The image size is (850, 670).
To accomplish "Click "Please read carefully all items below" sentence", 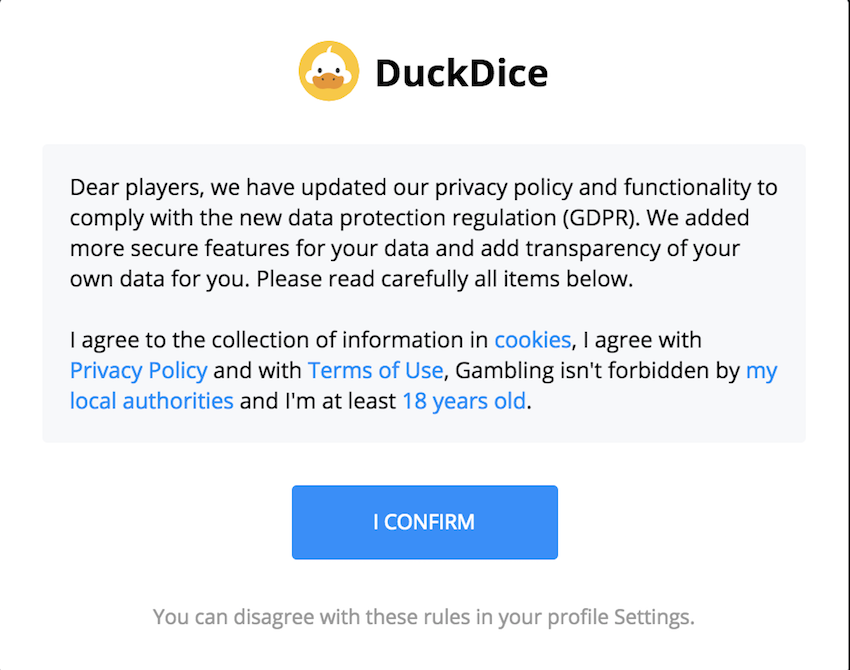I will click(x=445, y=279).
